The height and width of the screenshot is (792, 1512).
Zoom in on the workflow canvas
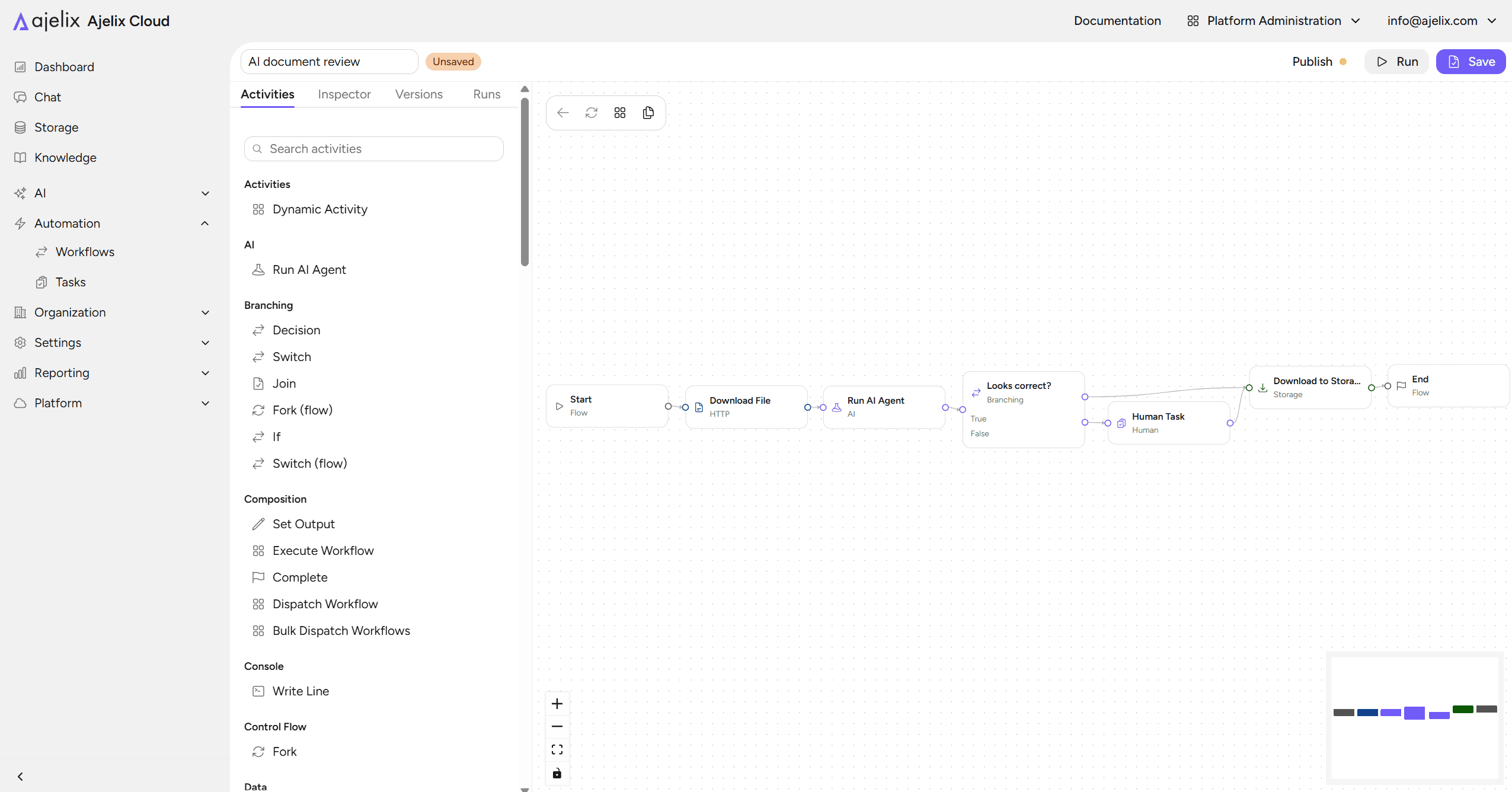557,704
